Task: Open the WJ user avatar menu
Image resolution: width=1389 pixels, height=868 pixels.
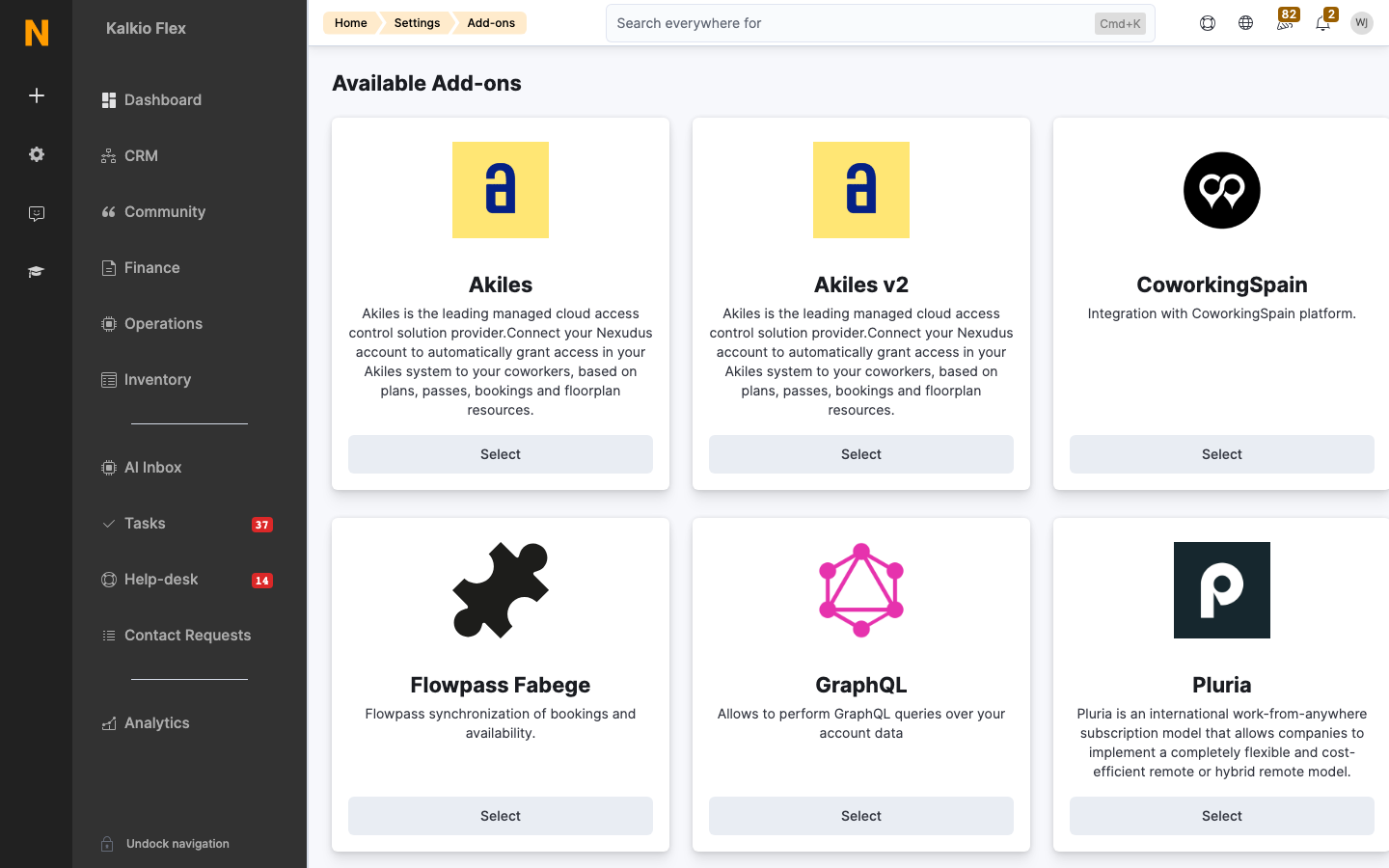Action: coord(1362,23)
